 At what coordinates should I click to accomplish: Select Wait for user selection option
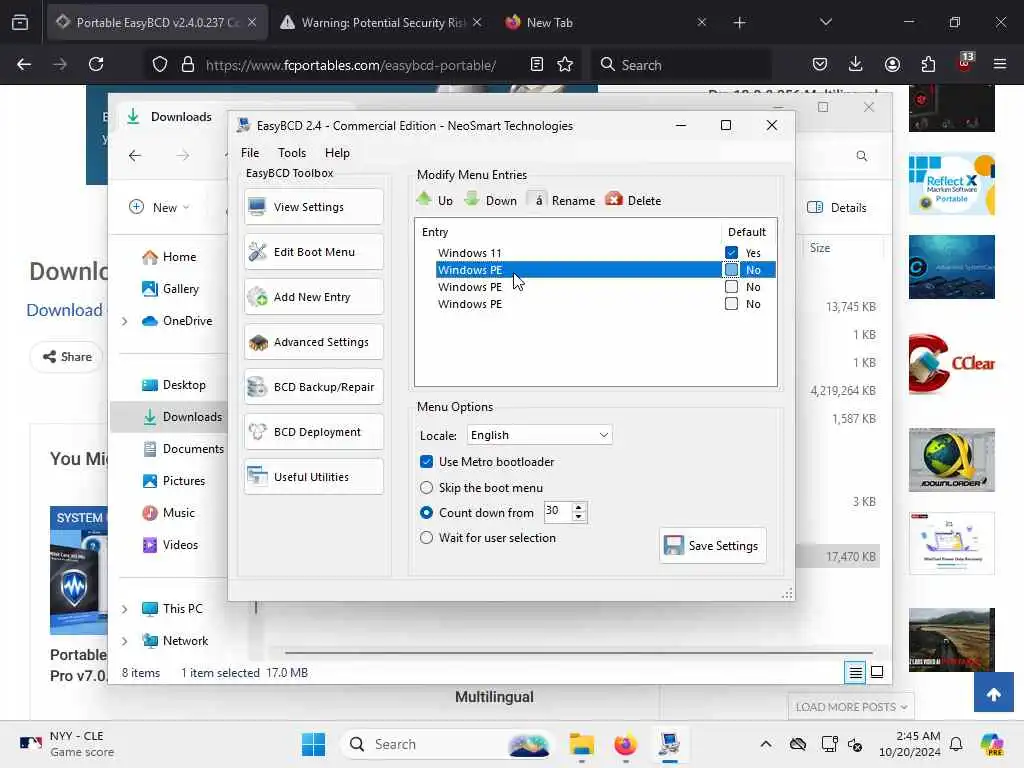tap(426, 538)
